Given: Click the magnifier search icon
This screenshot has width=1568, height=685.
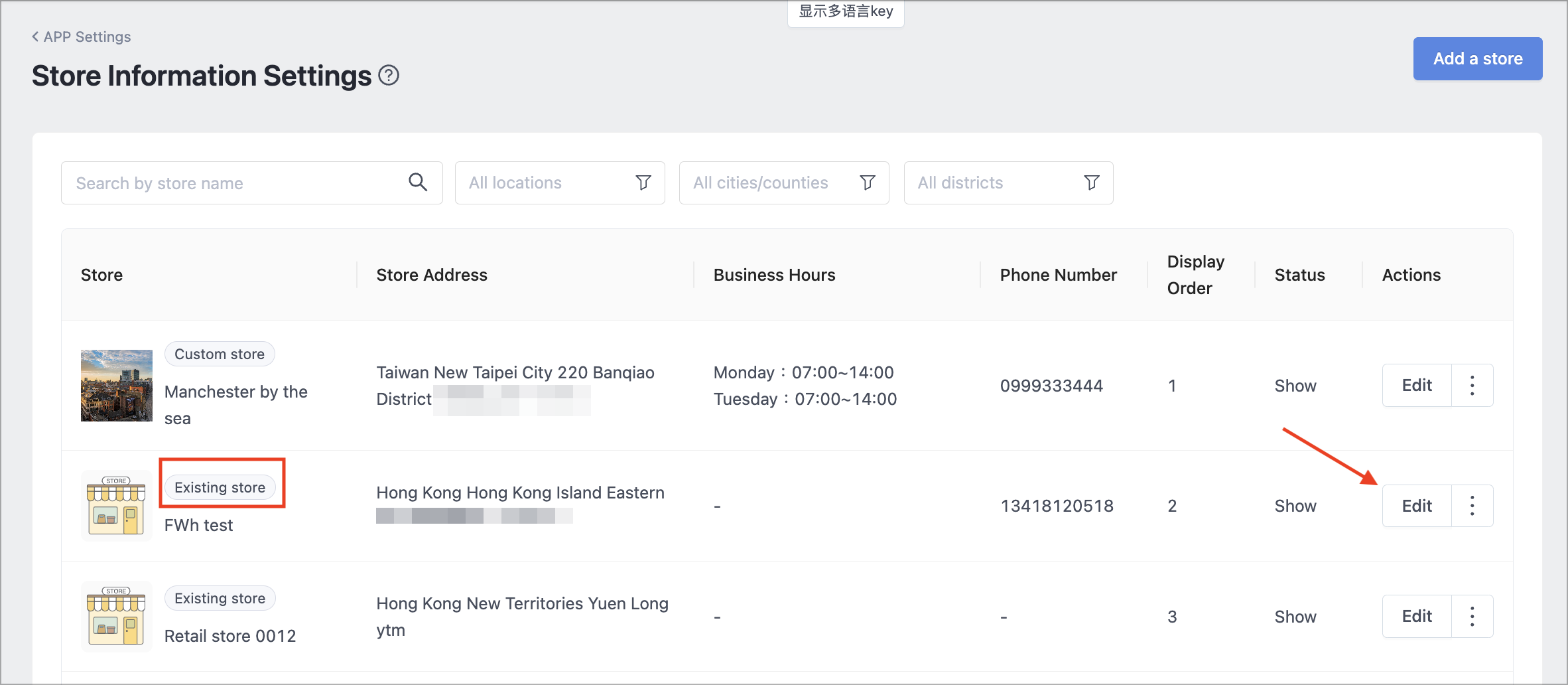Looking at the screenshot, I should 417,182.
